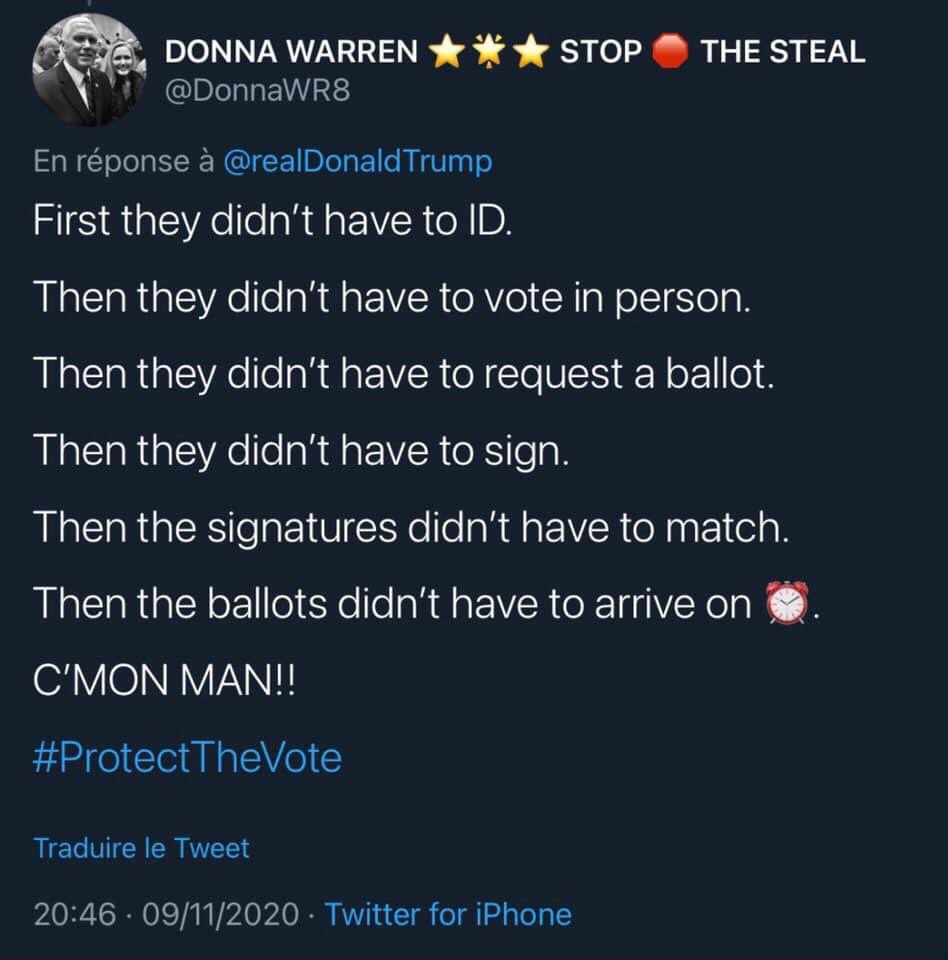The image size is (948, 960).
Task: Click Traduire le Tweet
Action: (x=141, y=848)
